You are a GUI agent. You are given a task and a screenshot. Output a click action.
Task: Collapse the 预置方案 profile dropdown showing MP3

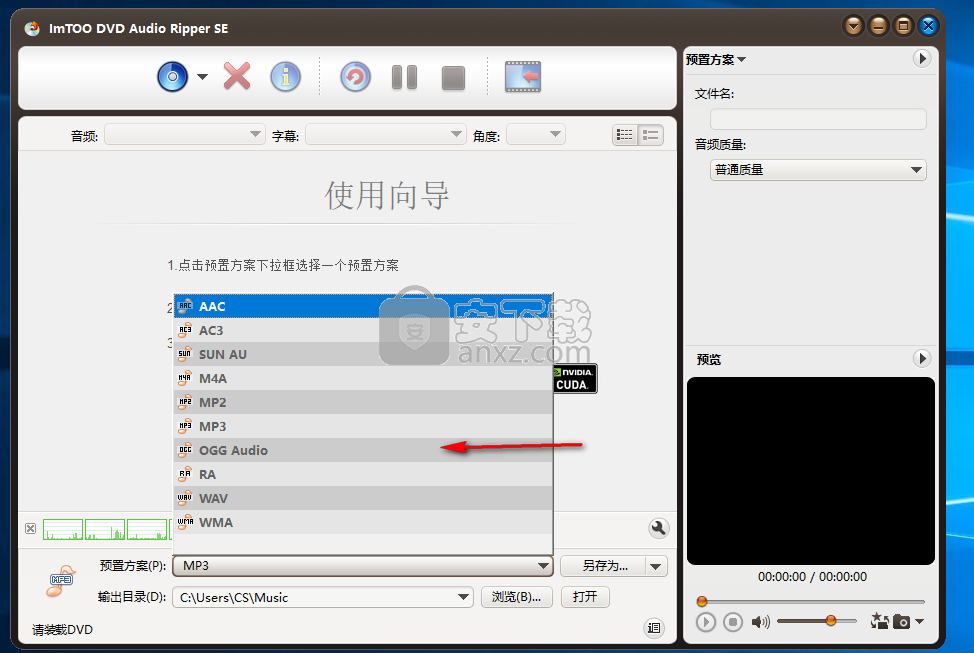click(x=363, y=566)
